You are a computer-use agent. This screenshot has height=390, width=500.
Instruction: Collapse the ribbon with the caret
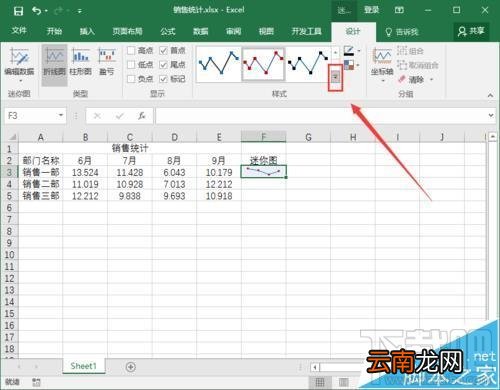(490, 95)
